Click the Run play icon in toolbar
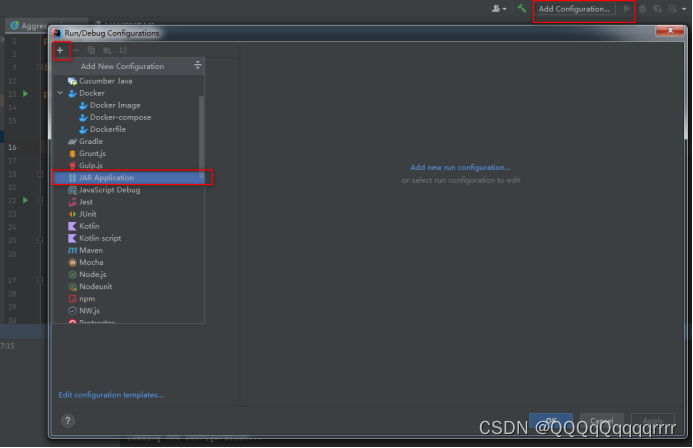This screenshot has width=693, height=448. pos(626,8)
